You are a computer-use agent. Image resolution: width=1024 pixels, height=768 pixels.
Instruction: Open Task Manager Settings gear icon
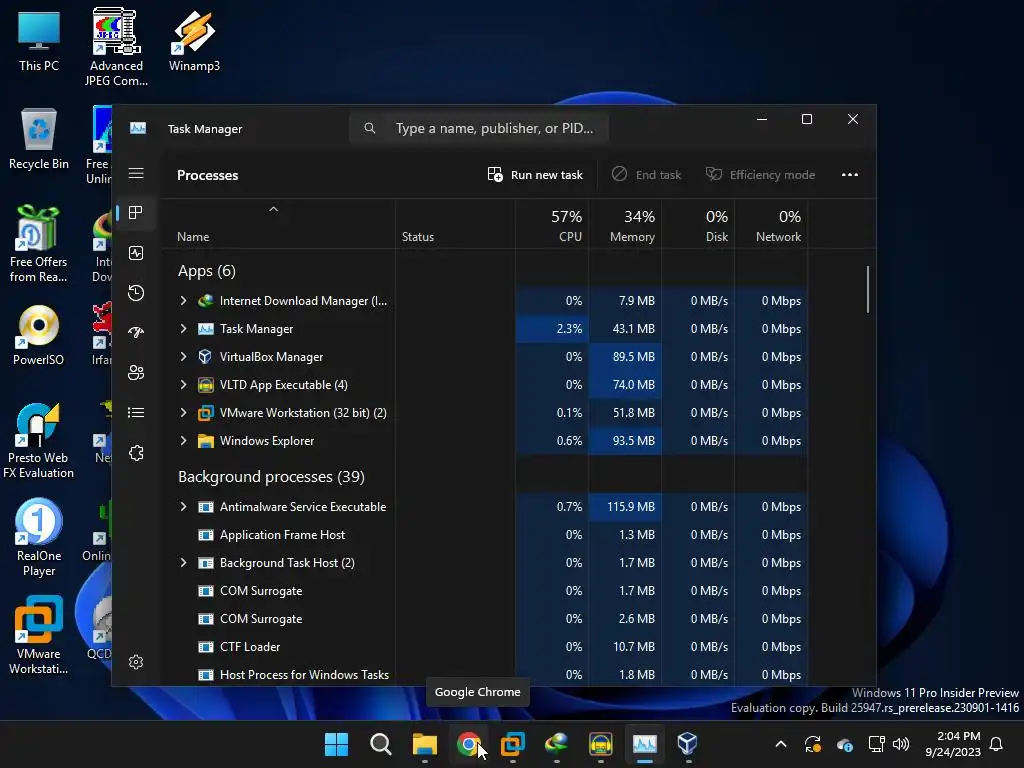pos(136,662)
